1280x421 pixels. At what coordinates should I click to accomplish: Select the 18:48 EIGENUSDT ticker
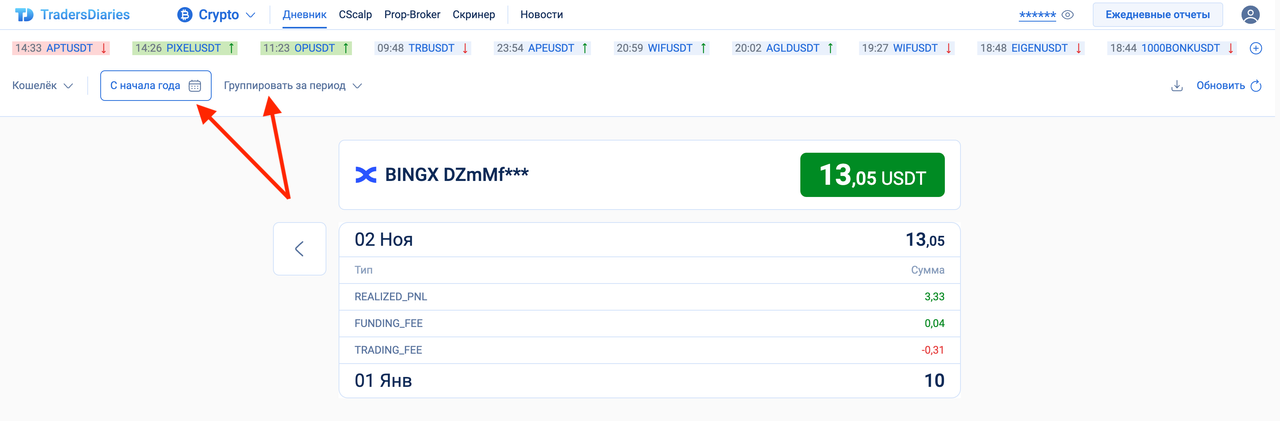[1032, 48]
